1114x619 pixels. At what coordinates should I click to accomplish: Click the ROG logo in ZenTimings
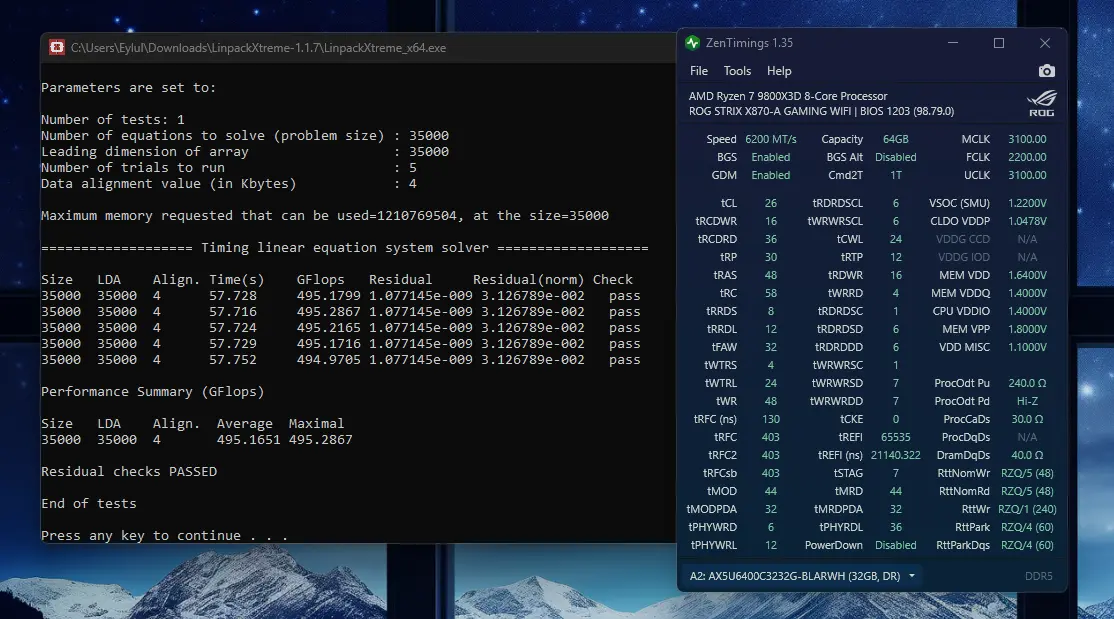pyautogui.click(x=1042, y=104)
